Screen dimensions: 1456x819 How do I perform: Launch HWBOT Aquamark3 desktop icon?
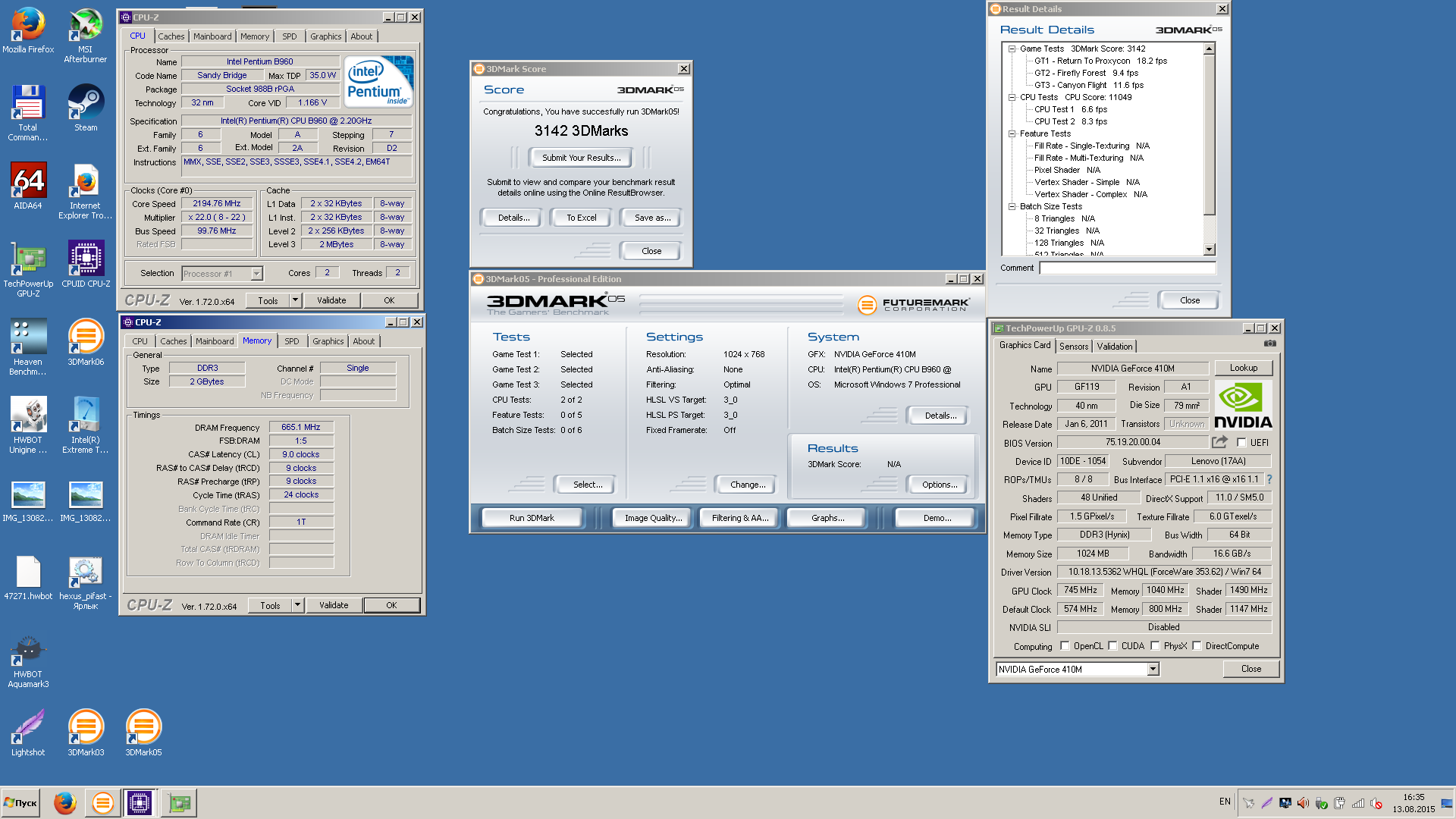point(28,661)
